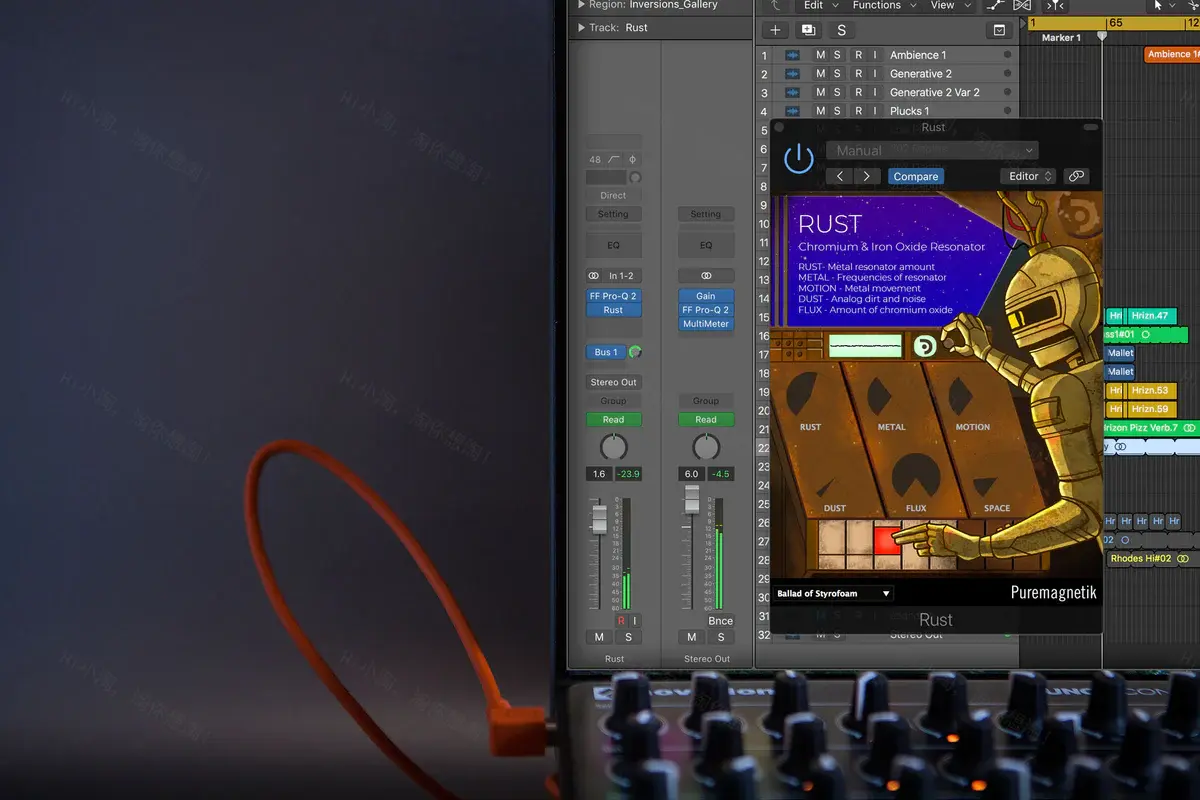Image resolution: width=1200 pixels, height=800 pixels.
Task: Click the link icon in the Rust plugin header
Action: [x=1077, y=175]
